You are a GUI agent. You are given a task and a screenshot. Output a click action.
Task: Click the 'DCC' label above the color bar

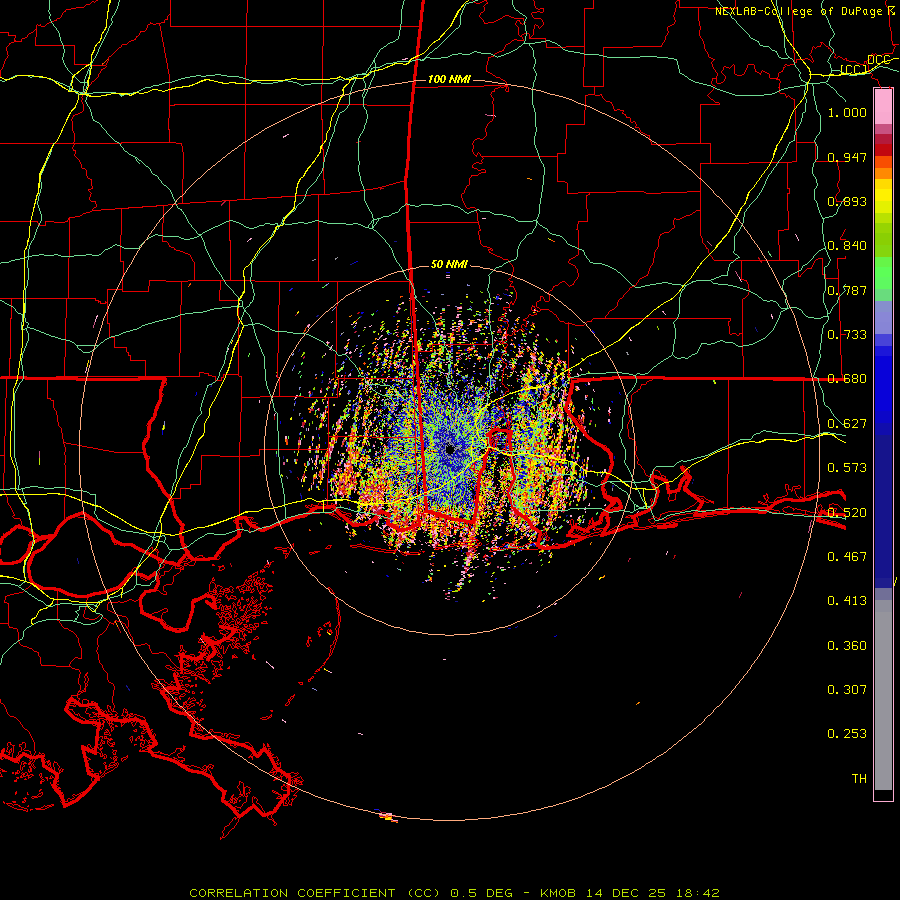(878, 60)
